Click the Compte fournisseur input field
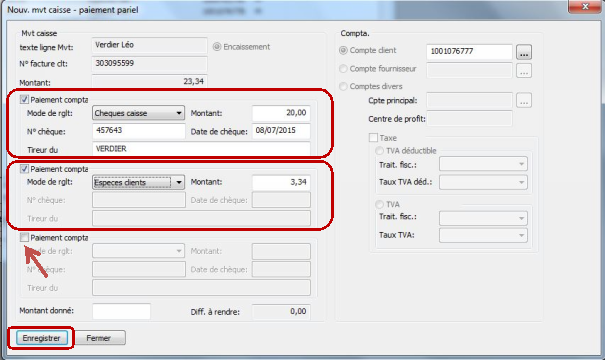The width and height of the screenshot is (605, 361). click(x=469, y=70)
